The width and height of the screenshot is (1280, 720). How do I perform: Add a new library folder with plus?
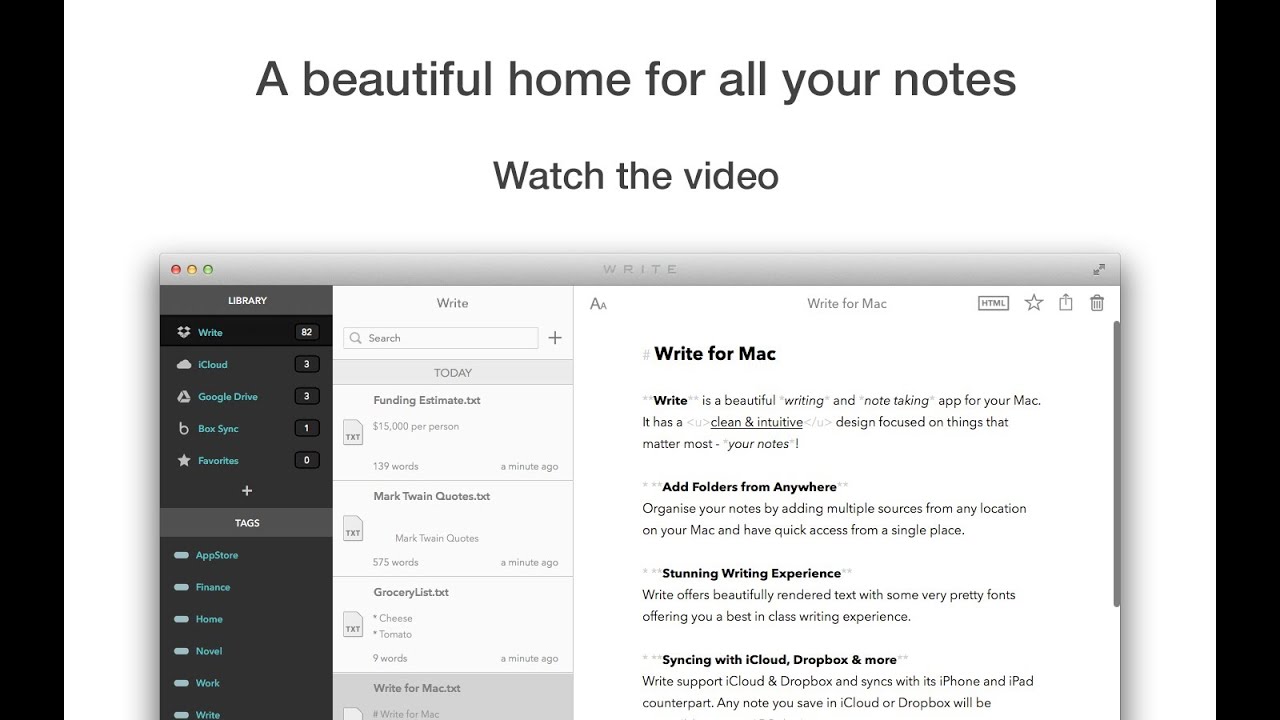247,491
